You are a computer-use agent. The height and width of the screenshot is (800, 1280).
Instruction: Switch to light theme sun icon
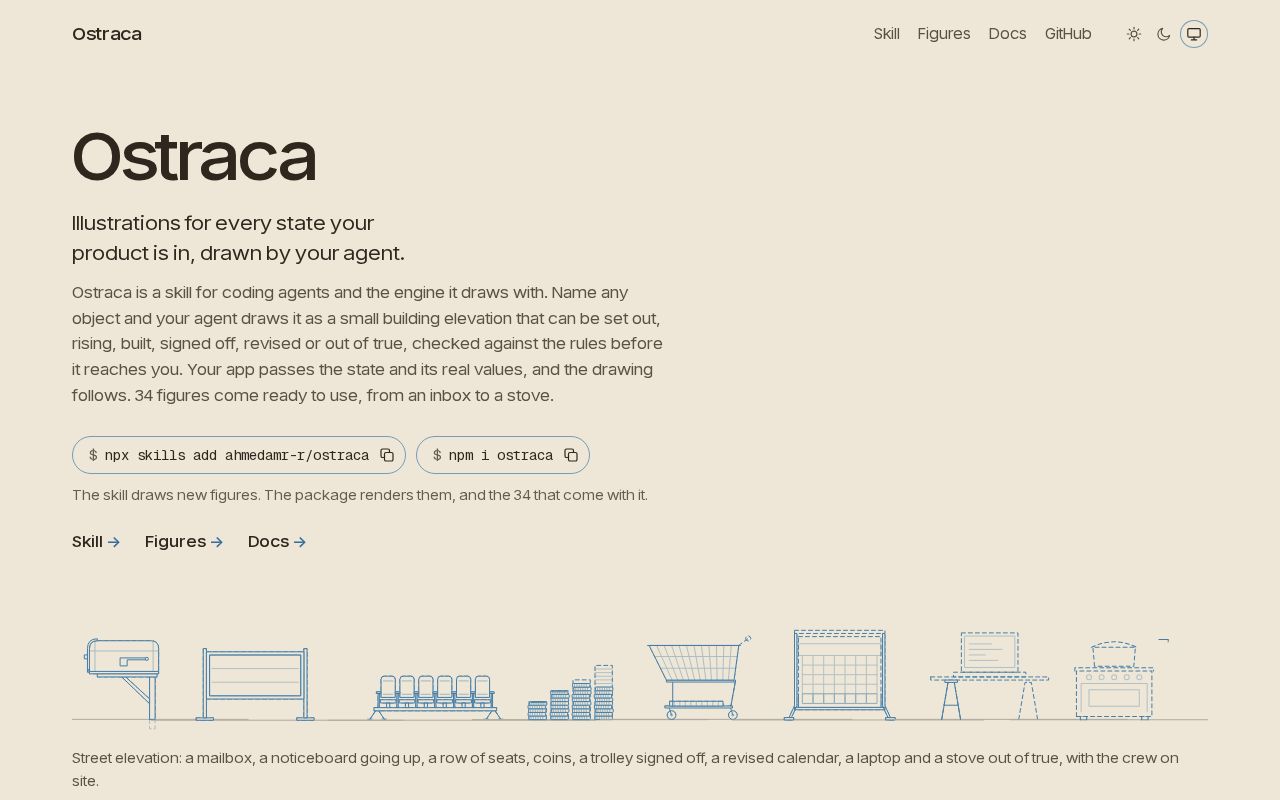tap(1134, 34)
